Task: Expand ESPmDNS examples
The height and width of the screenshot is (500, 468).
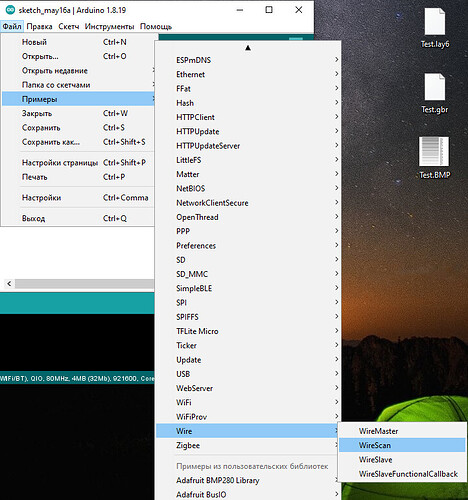Action: click(248, 60)
